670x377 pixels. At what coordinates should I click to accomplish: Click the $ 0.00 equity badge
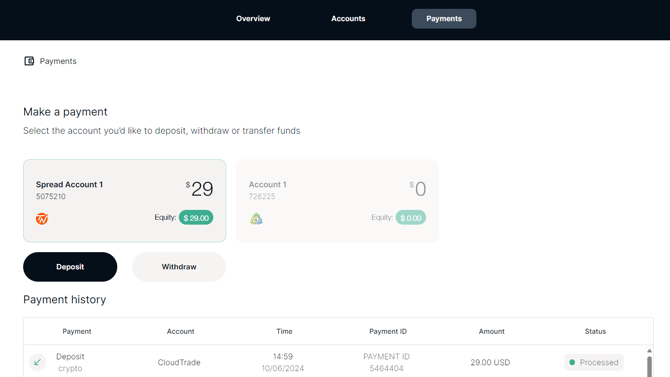click(410, 218)
